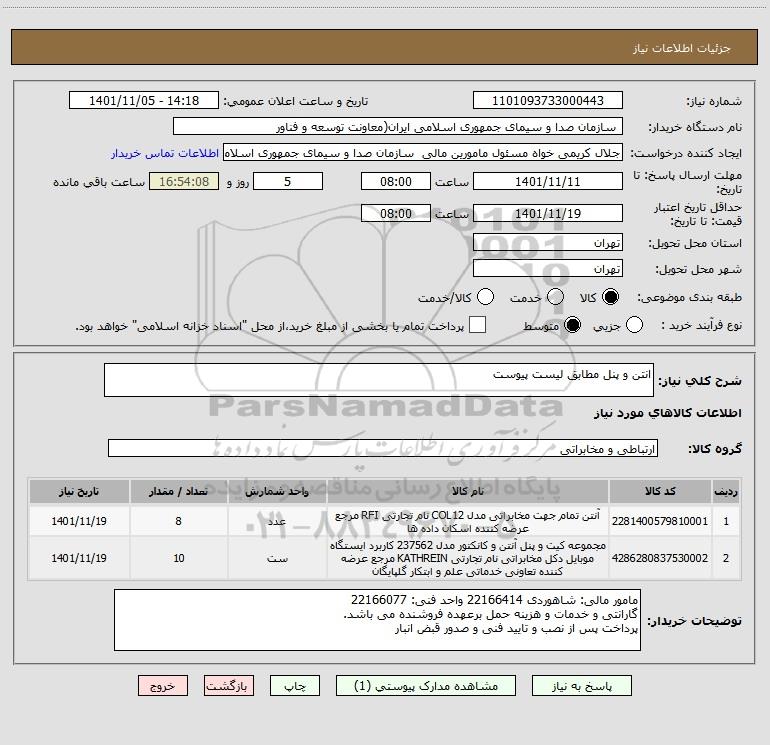The image size is (770, 745).
Task: Open buyer contact info link اطلاعات تماس خریدار
Action: coord(165,153)
